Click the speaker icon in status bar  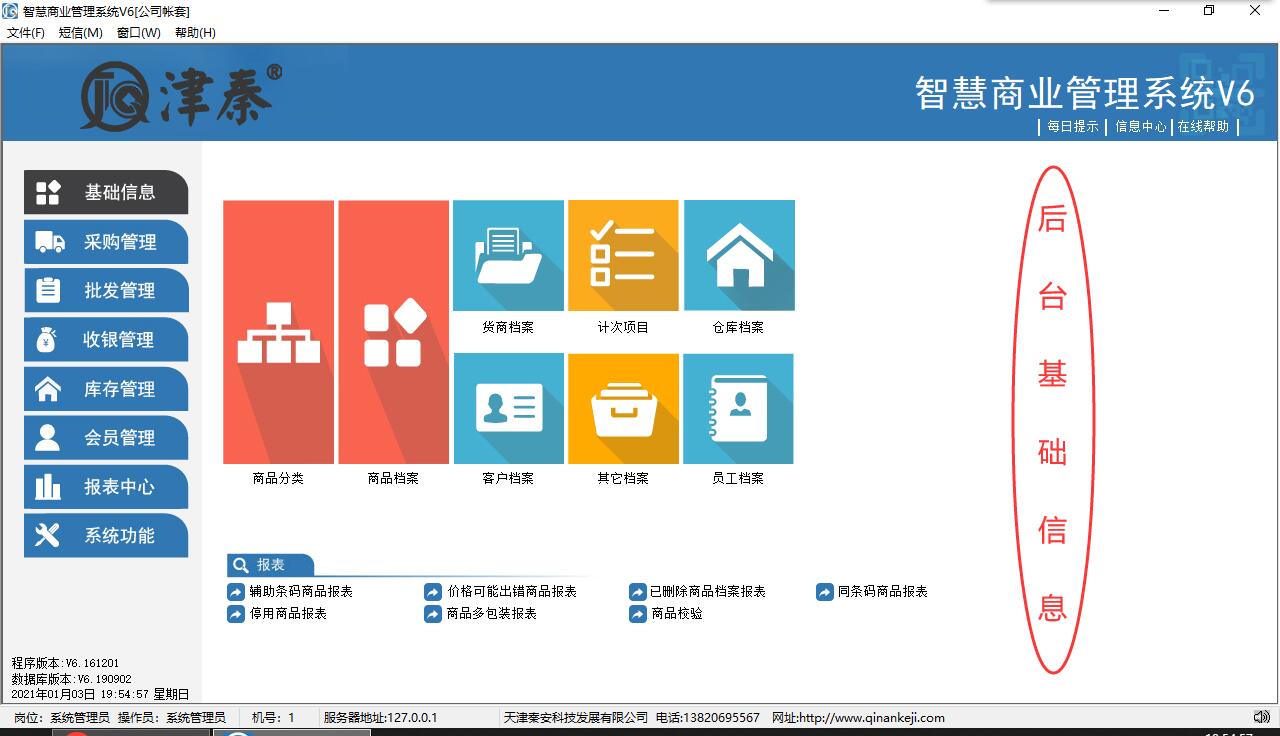pos(1261,717)
